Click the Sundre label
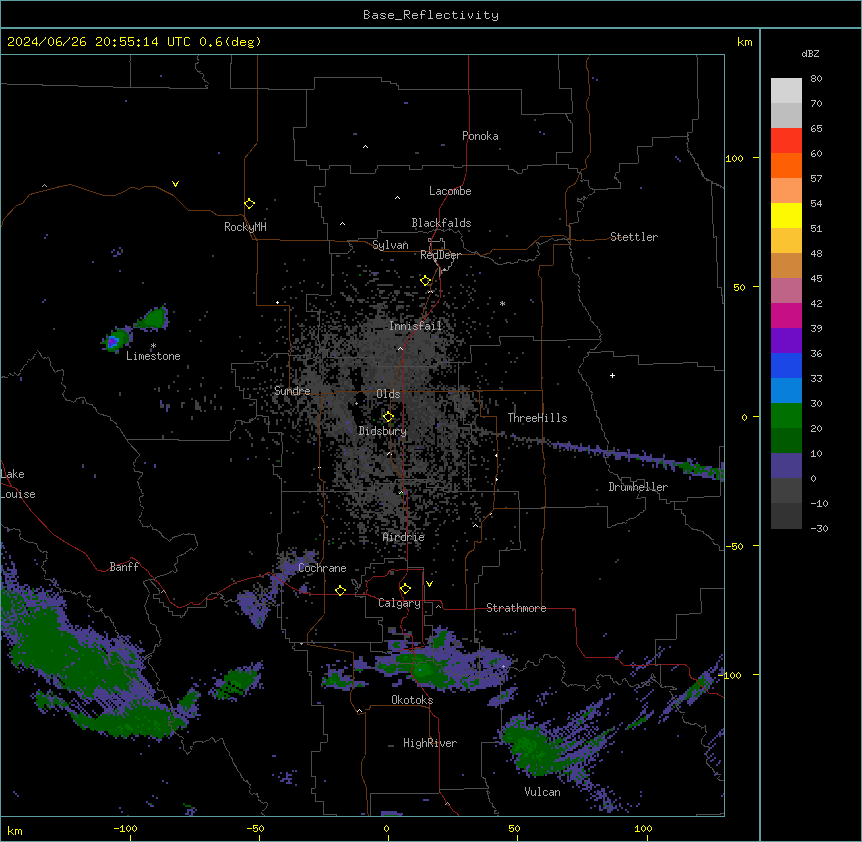The width and height of the screenshot is (862, 842). (292, 391)
